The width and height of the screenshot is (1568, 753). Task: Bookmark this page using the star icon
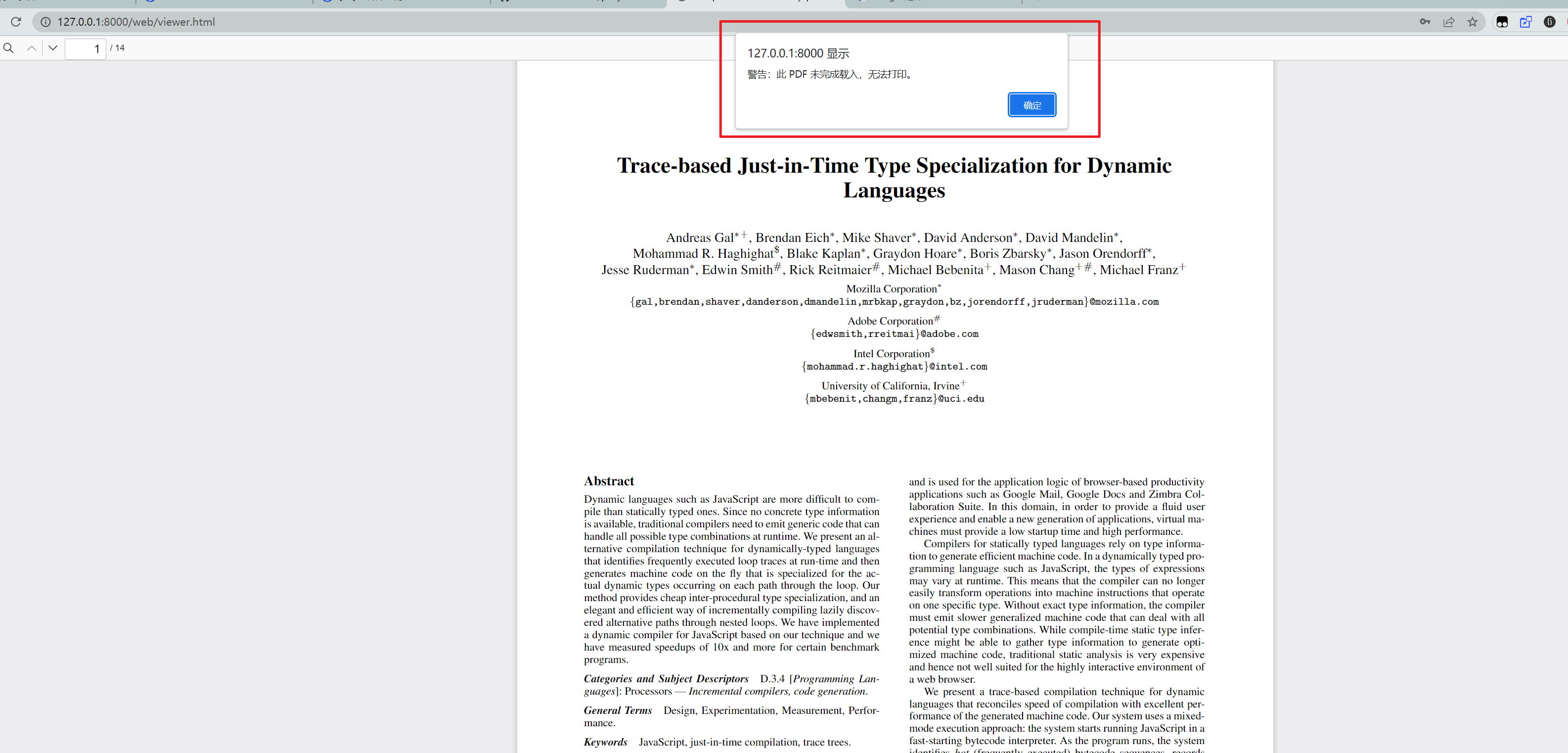click(x=1473, y=22)
